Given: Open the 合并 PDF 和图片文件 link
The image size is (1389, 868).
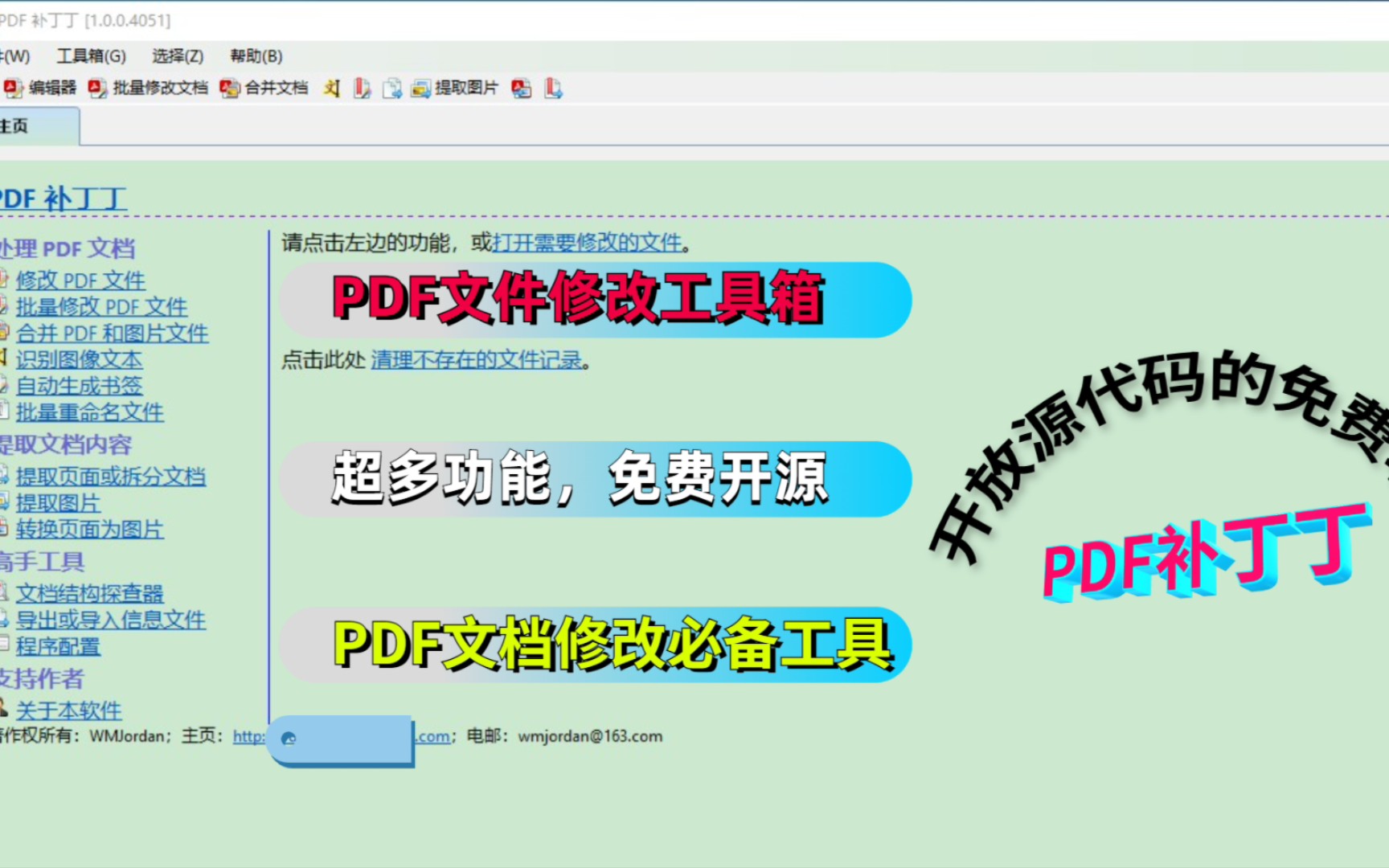Looking at the screenshot, I should point(112,333).
